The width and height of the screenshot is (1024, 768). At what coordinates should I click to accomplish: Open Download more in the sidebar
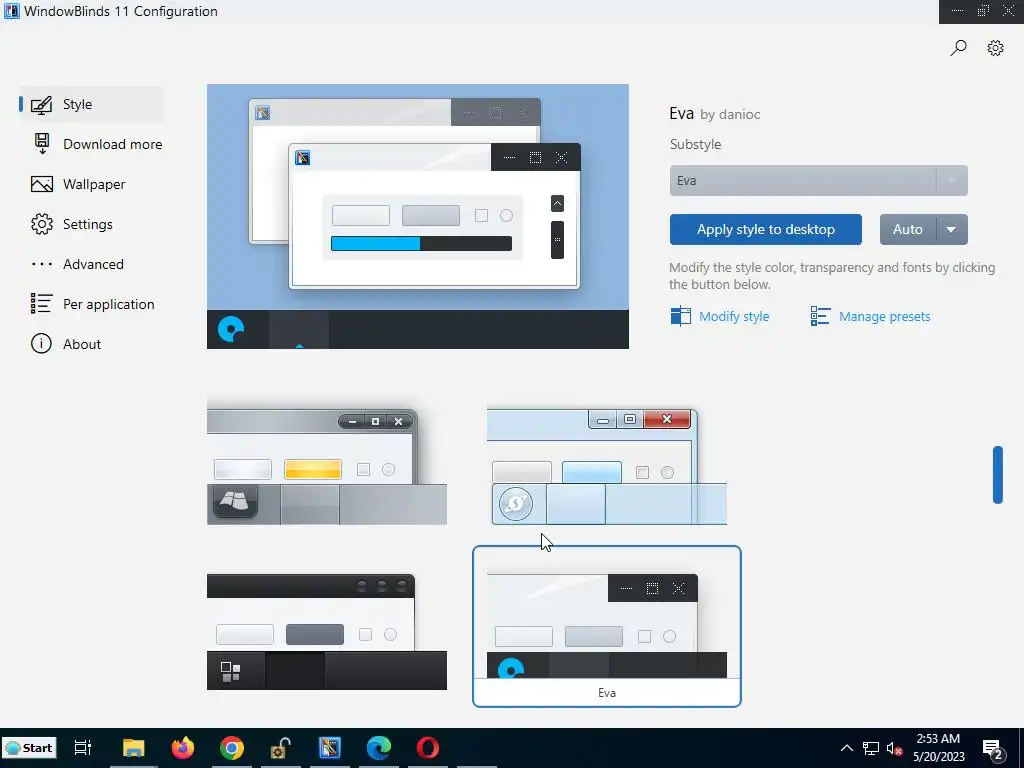97,144
